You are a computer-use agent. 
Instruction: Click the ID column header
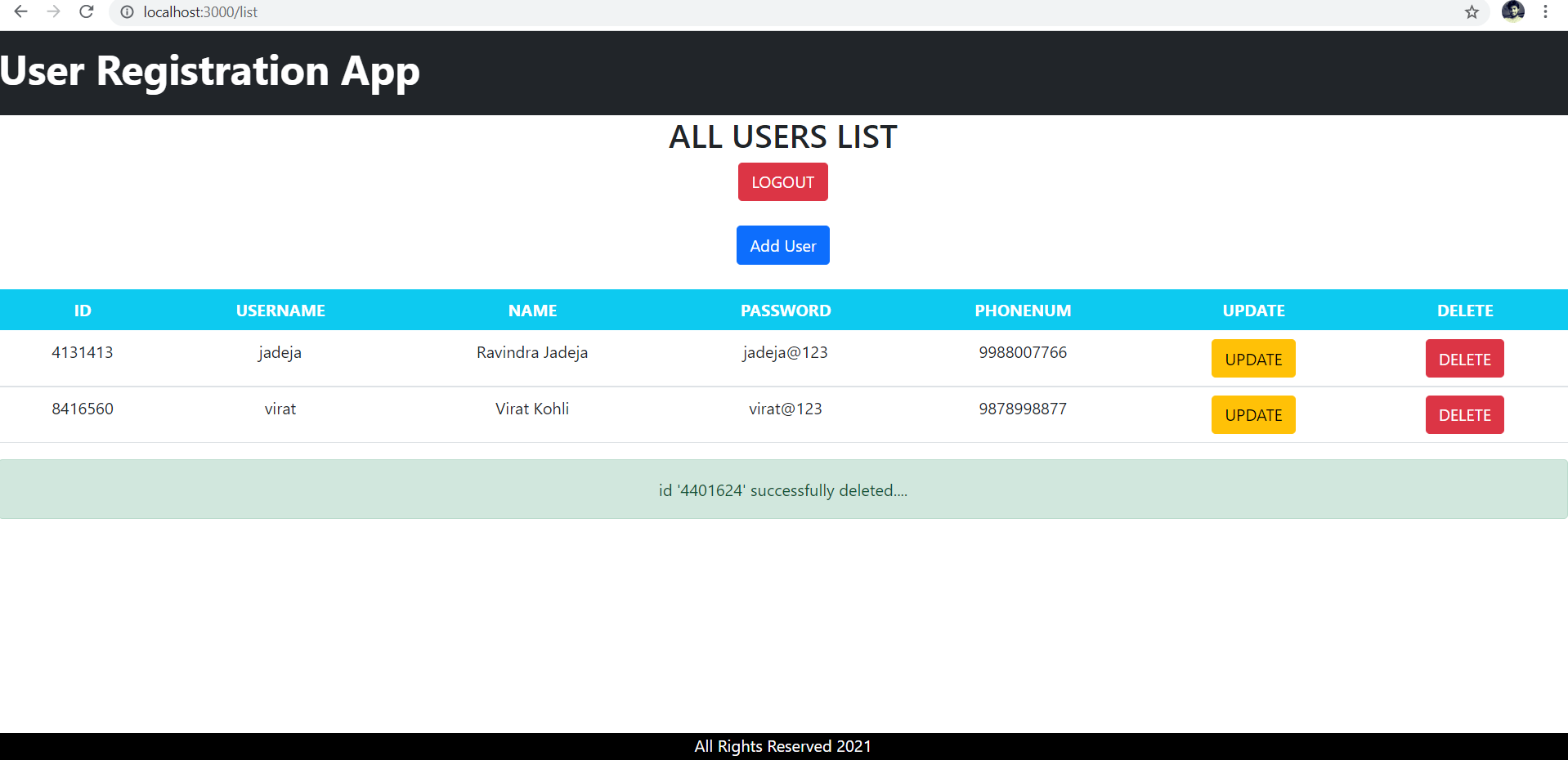coord(83,311)
